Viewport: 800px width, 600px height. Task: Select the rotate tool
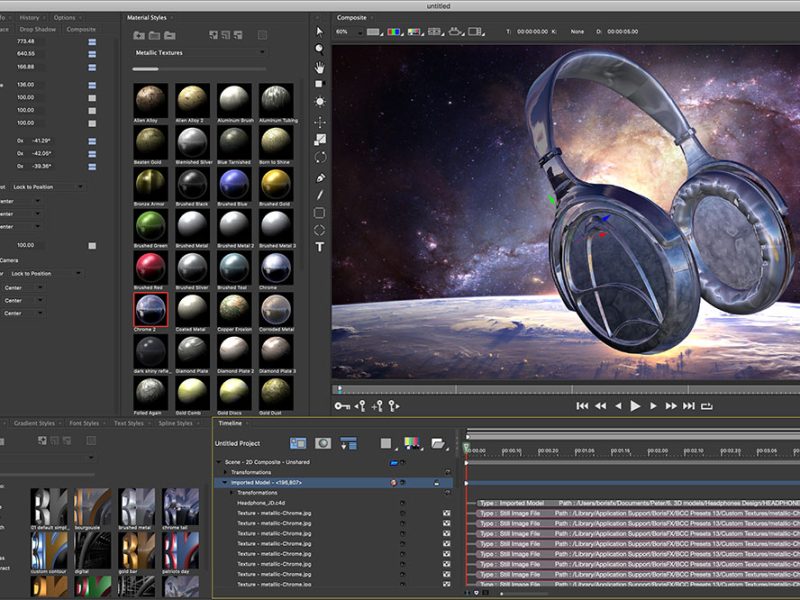320,157
